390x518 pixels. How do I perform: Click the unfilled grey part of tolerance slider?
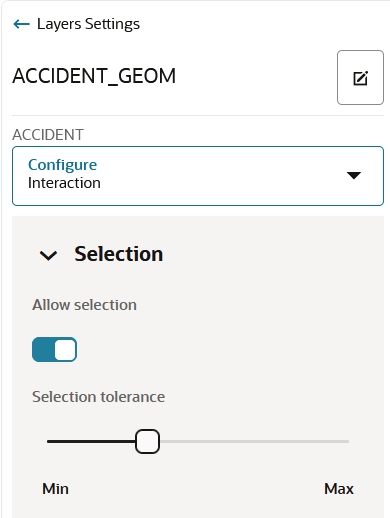[254, 441]
